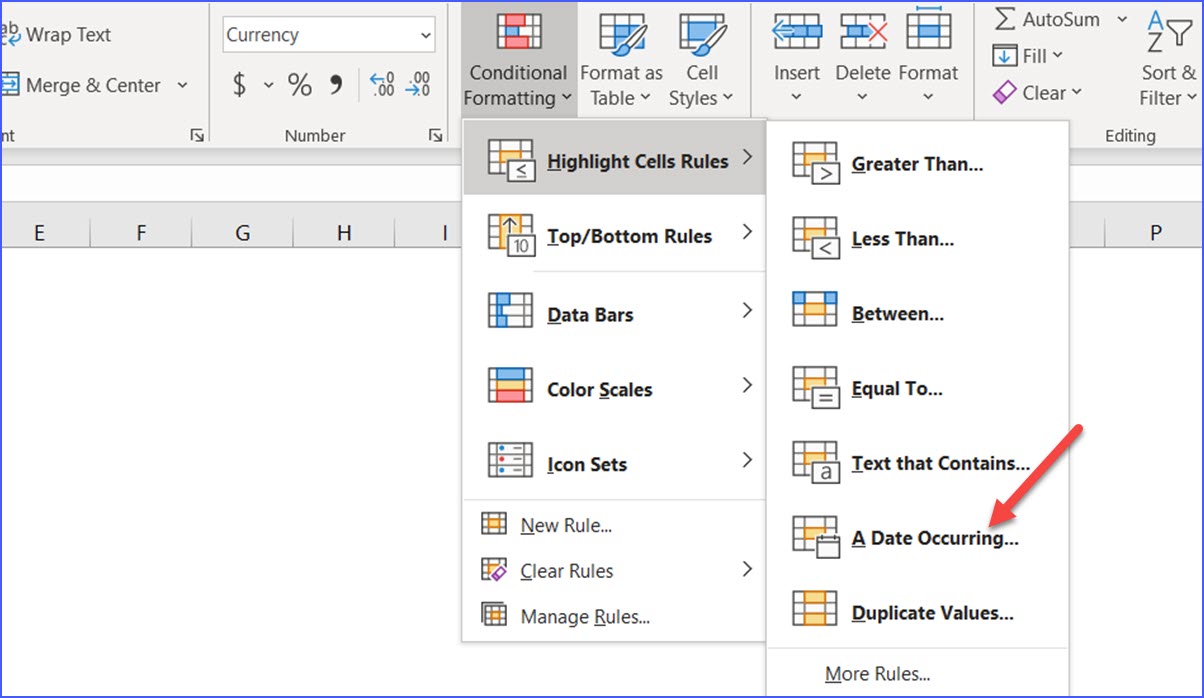Expand the Currency number format dropdown
1204x698 pixels.
(428, 34)
